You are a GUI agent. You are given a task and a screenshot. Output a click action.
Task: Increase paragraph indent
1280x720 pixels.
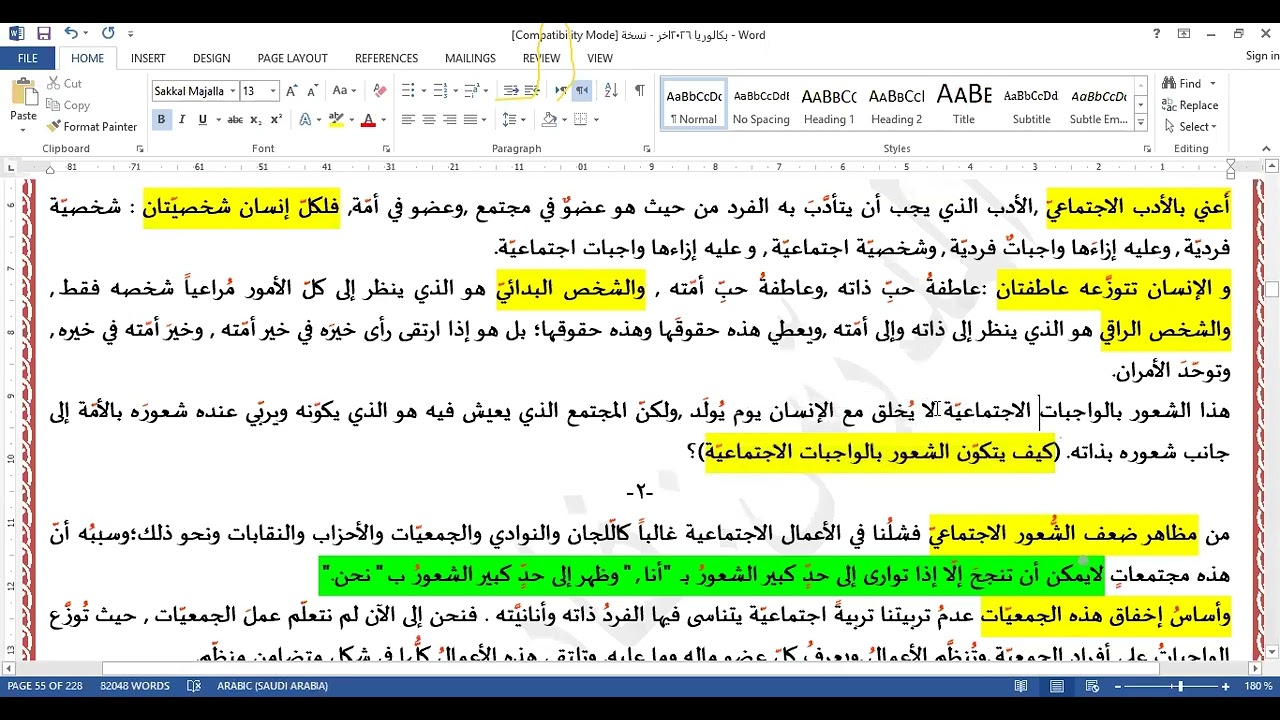pos(532,91)
